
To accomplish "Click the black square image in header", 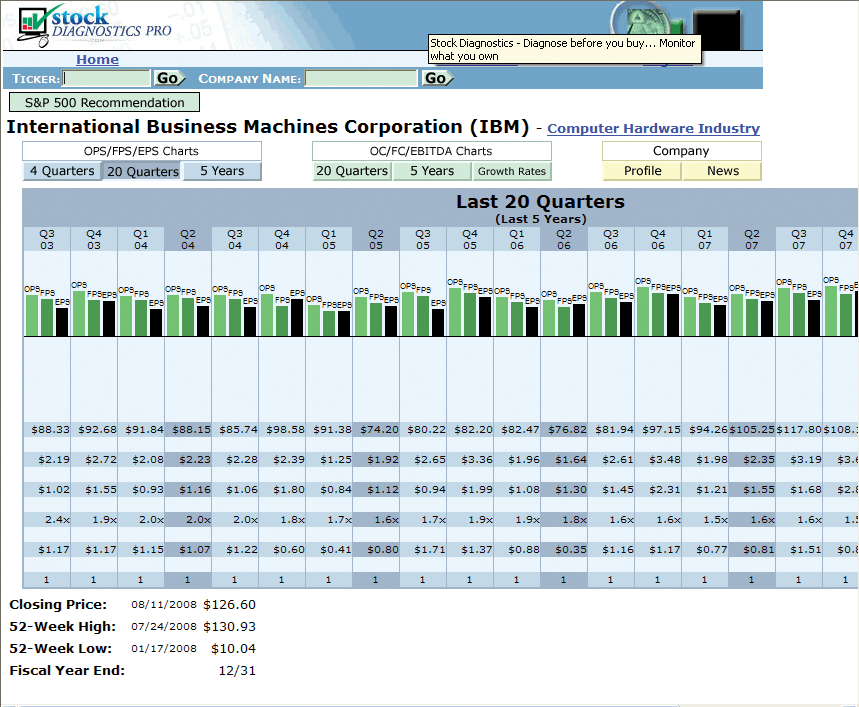I will click(x=716, y=24).
